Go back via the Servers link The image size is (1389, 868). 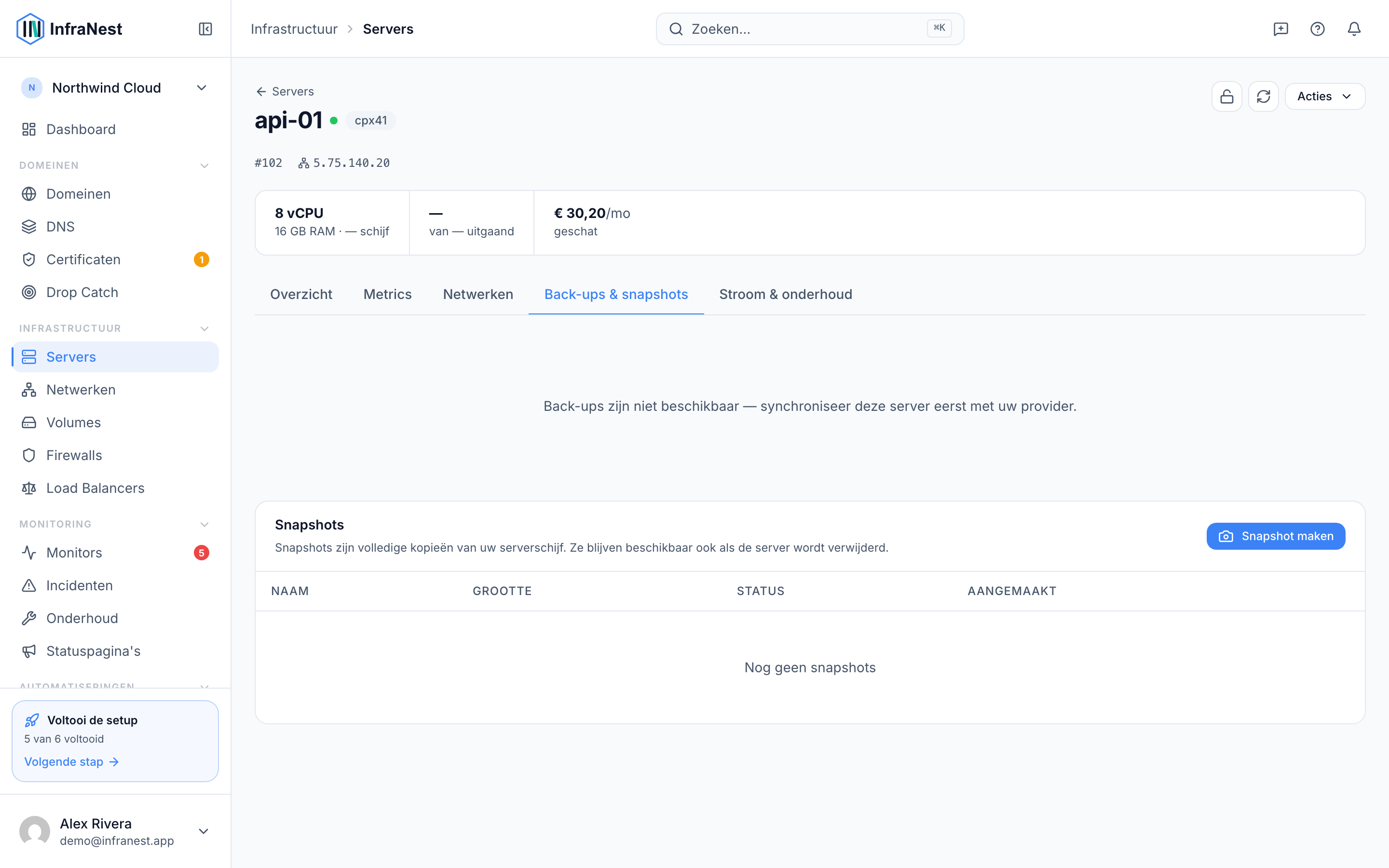(x=285, y=92)
